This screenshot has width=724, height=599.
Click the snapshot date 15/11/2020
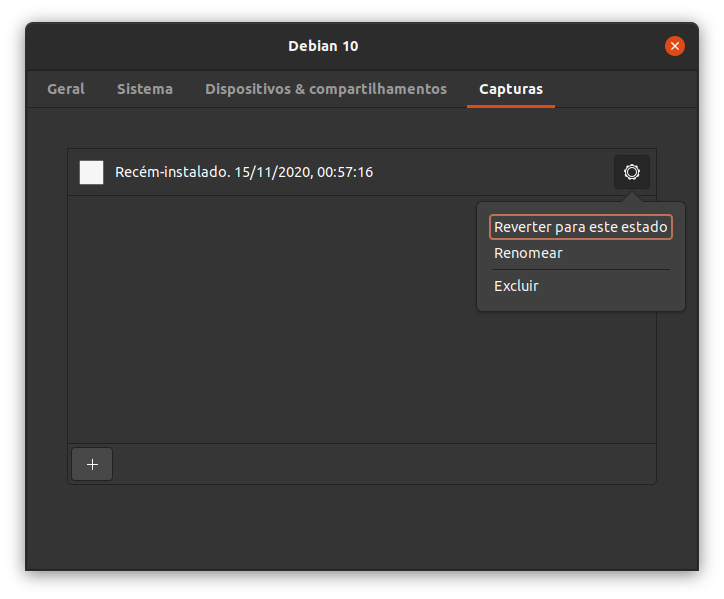(272, 172)
